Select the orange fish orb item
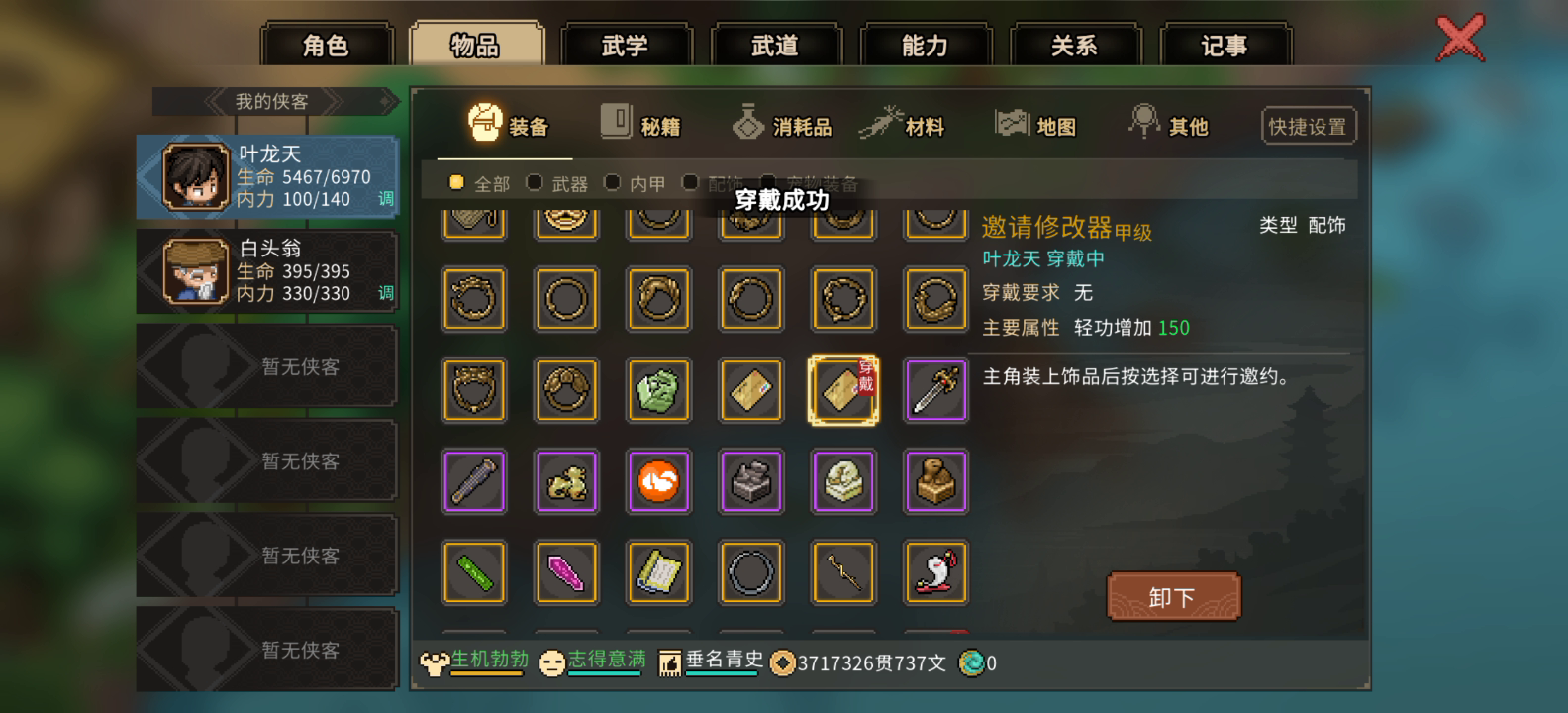The image size is (1568, 713). (x=658, y=481)
